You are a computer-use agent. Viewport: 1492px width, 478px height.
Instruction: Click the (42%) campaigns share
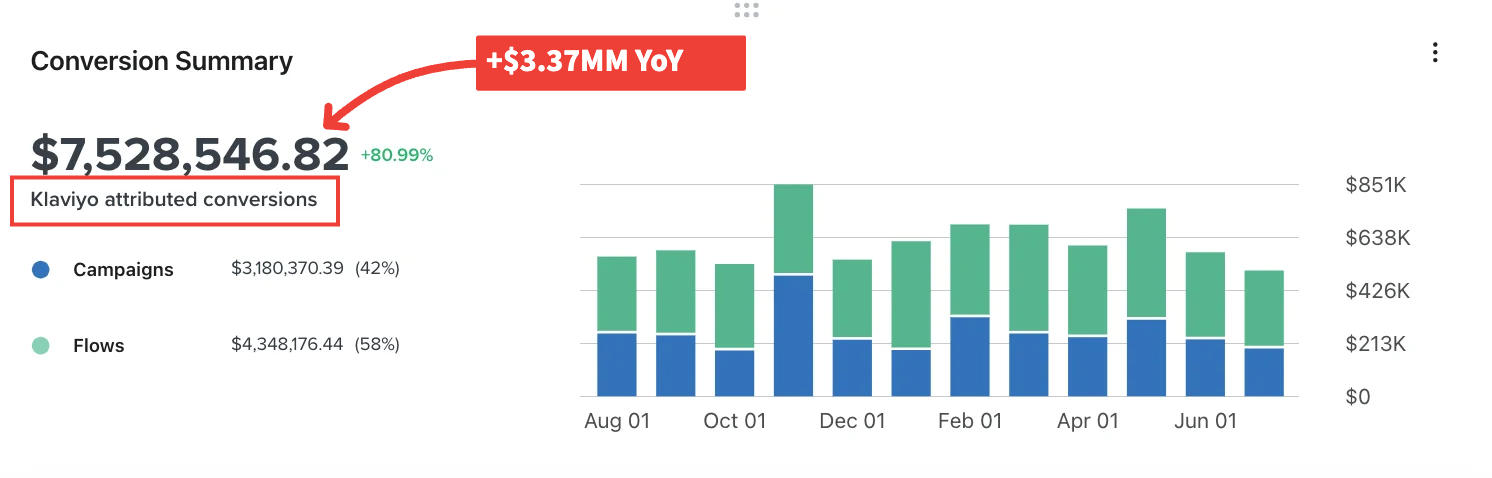377,268
